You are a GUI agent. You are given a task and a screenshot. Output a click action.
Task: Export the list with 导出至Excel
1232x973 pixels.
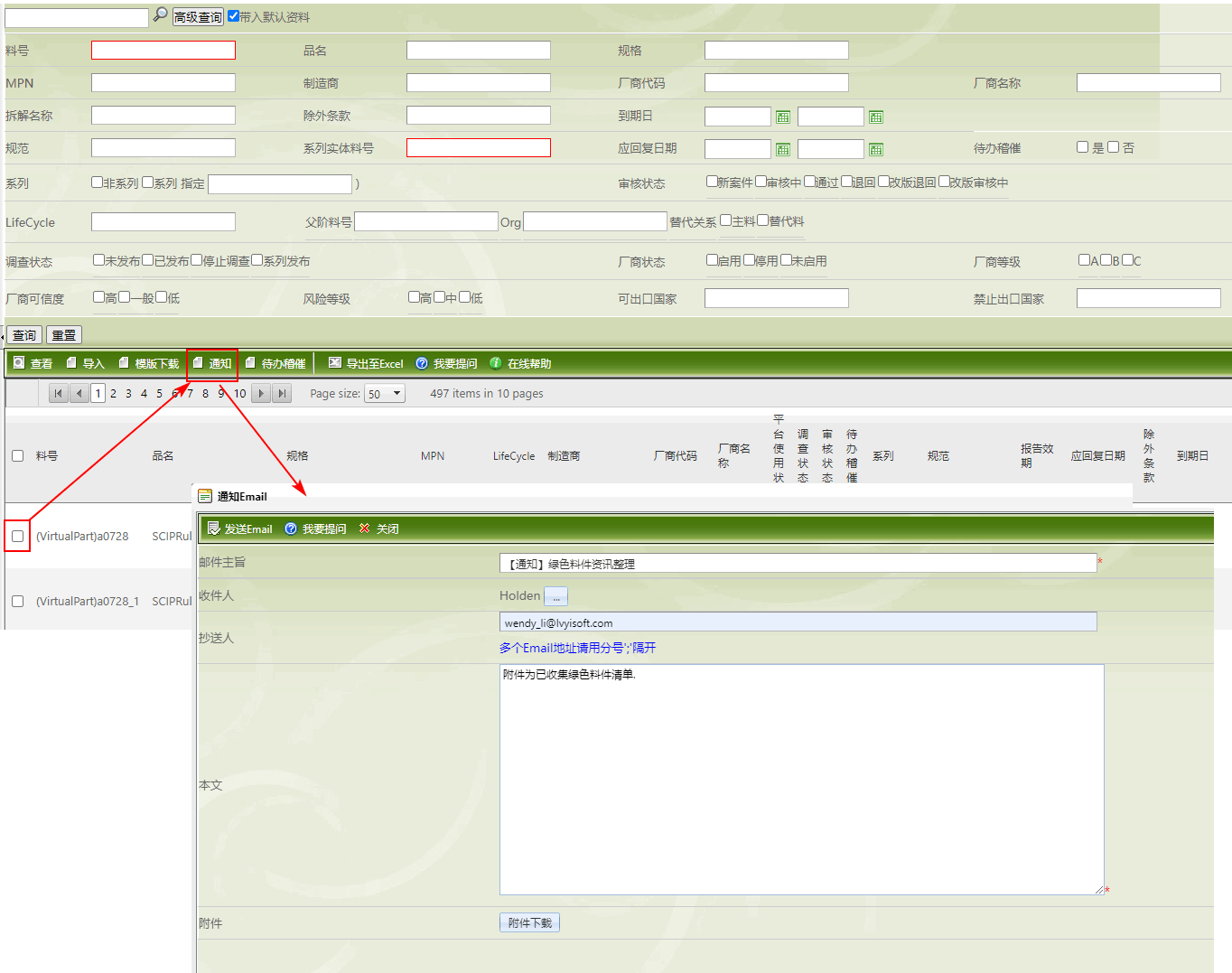point(366,363)
